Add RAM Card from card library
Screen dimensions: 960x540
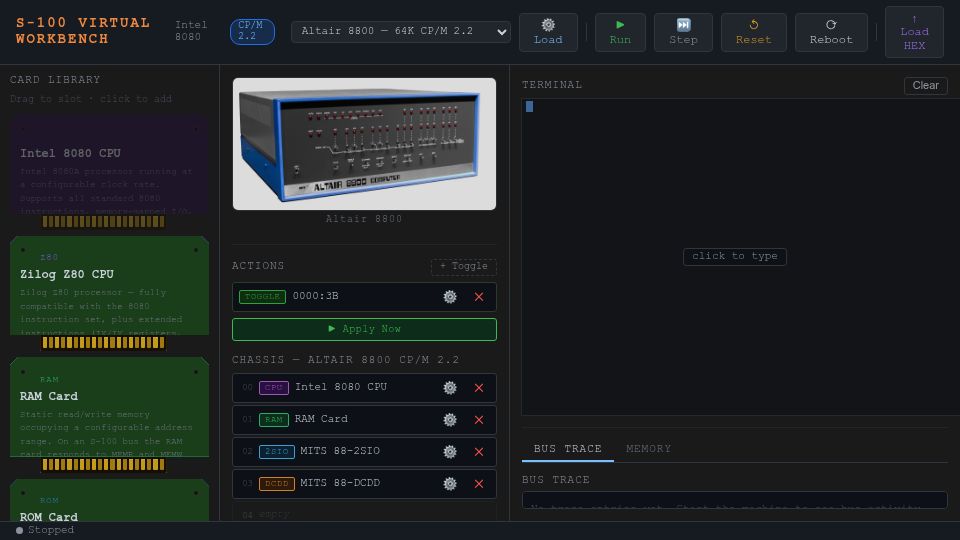tap(110, 414)
